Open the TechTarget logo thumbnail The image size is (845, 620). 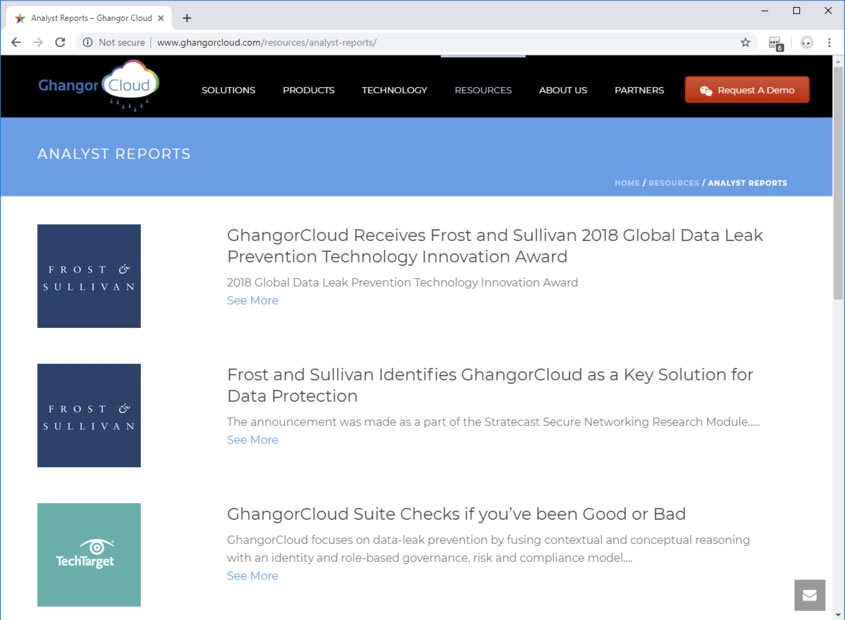[89, 555]
